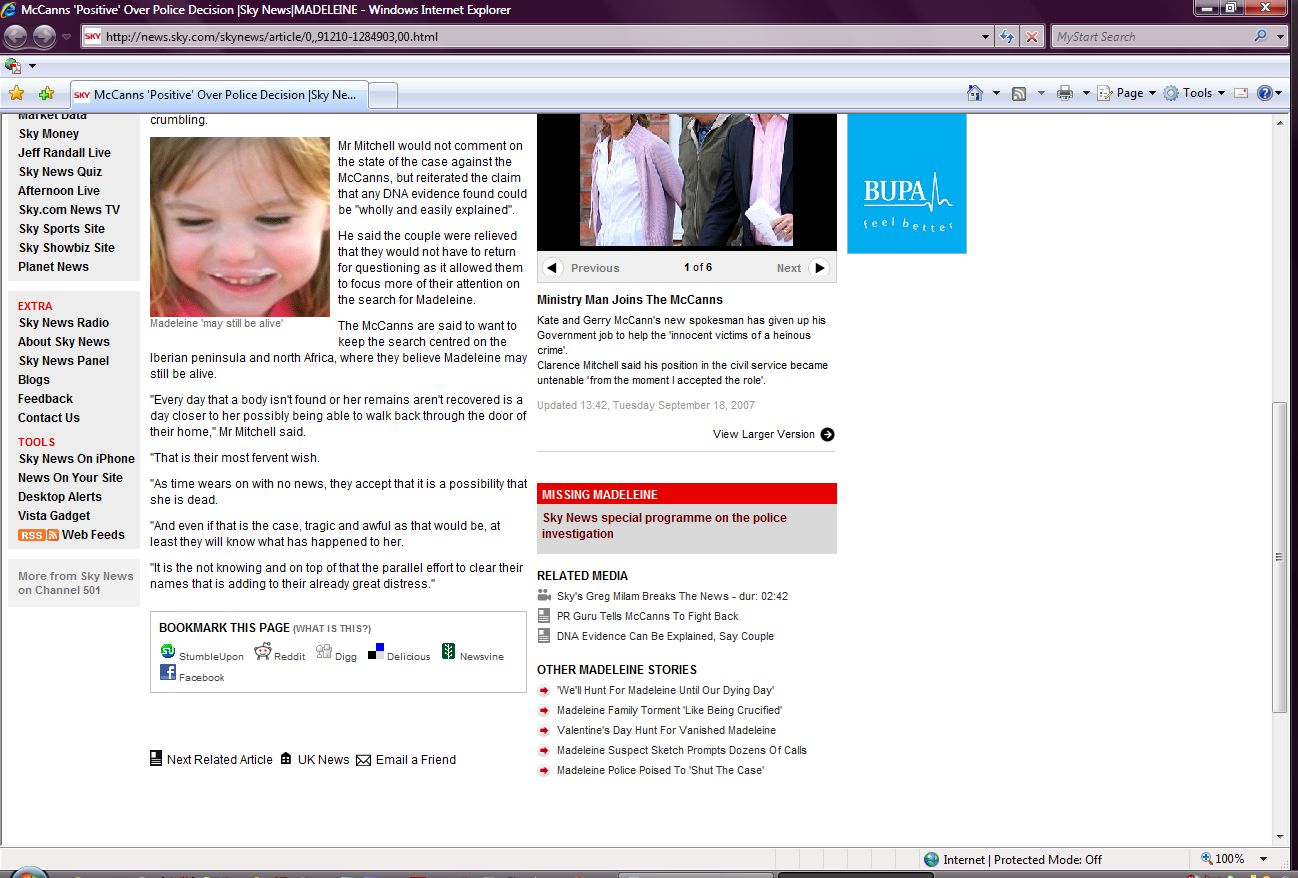Image resolution: width=1298 pixels, height=878 pixels.
Task: Open the Sky News Radio link
Action: pos(63,323)
